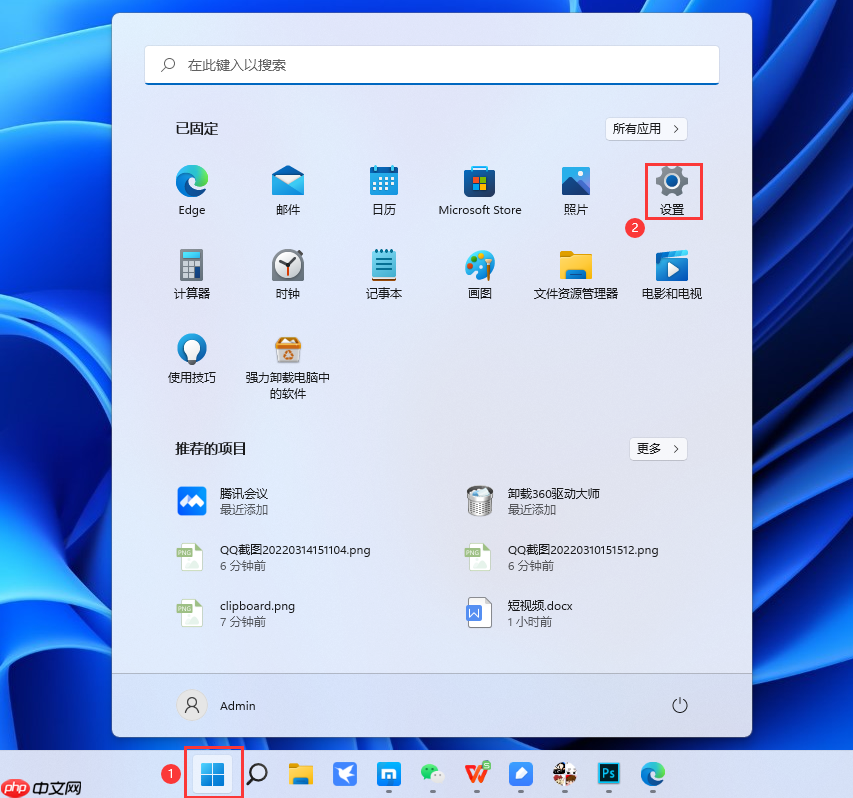853x798 pixels.
Task: Launch the 邮件 (Mail) app
Action: (287, 183)
